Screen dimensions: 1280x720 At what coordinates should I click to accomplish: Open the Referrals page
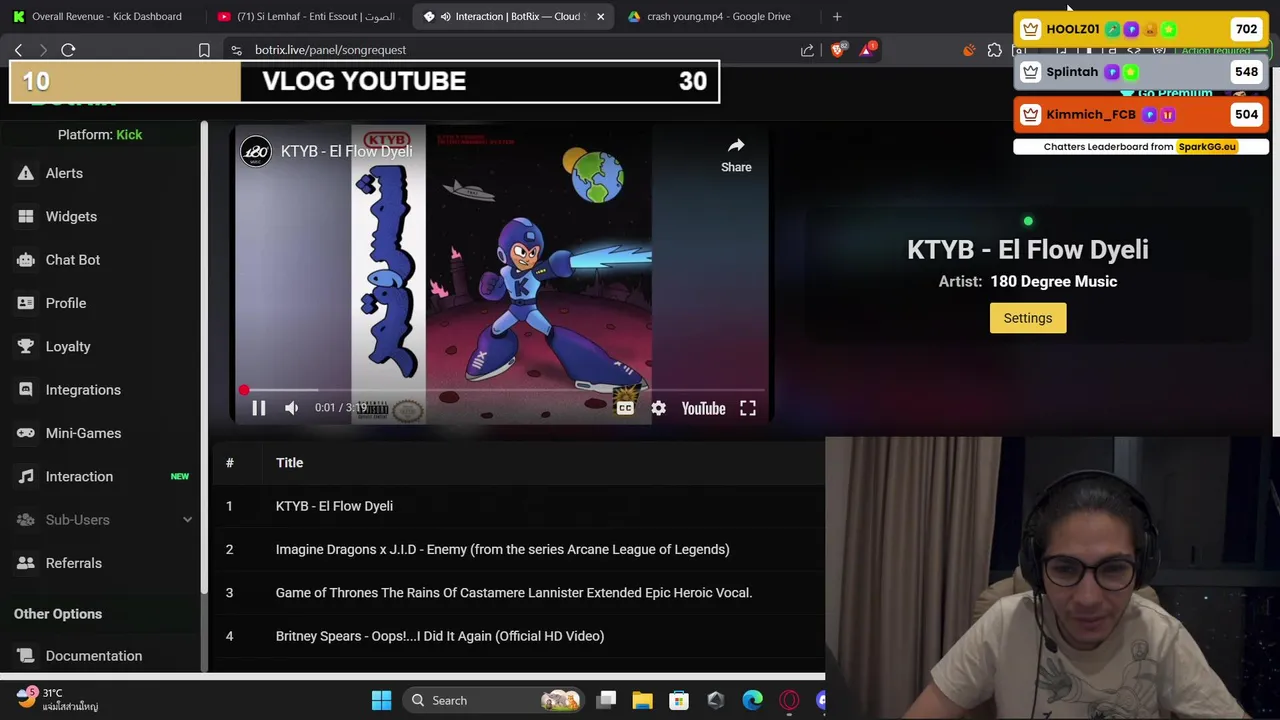pos(73,563)
